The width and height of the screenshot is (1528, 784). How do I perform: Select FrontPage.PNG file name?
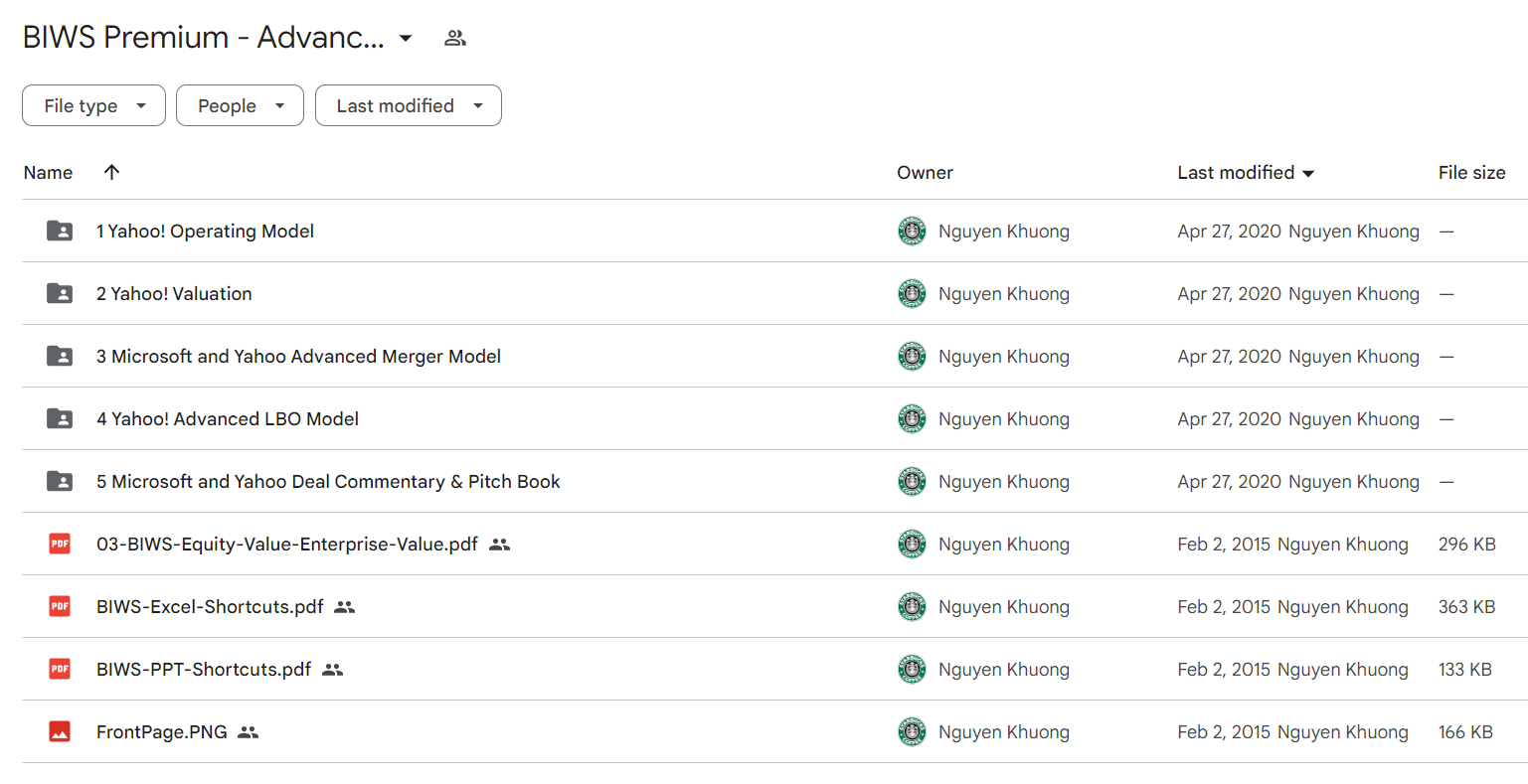pos(162,731)
